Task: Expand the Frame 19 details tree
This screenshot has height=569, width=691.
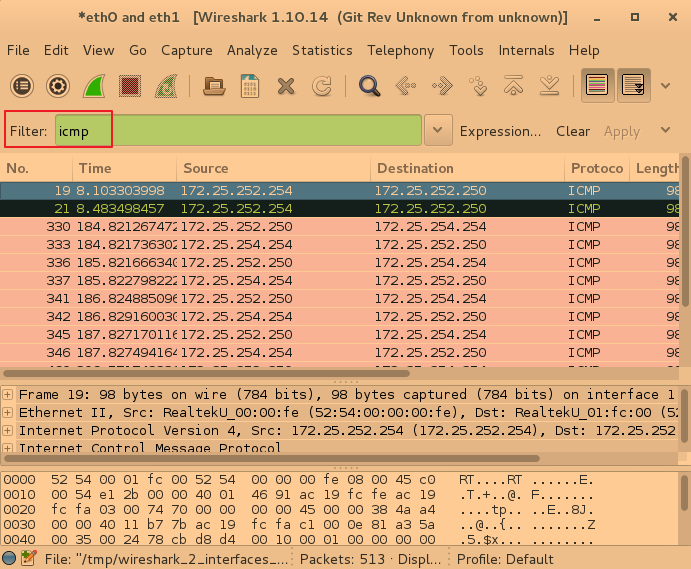Action: 8,395
